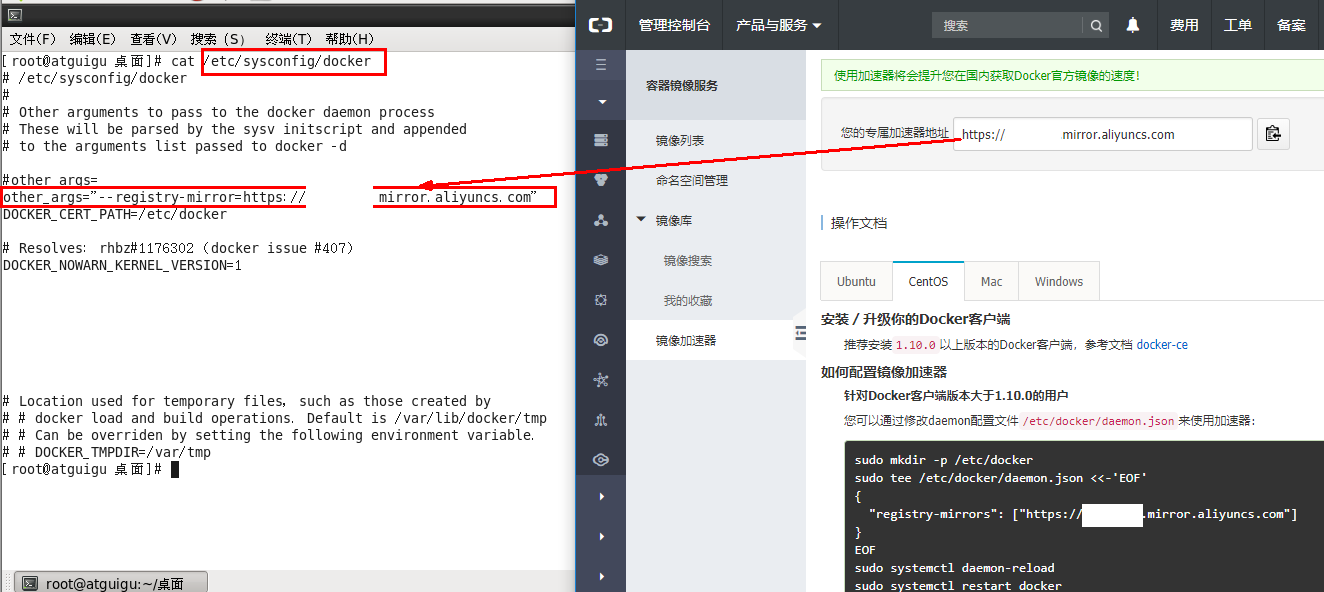Screen dimensions: 1324x592
Task: Open the star network icon in left rail
Action: tap(601, 380)
